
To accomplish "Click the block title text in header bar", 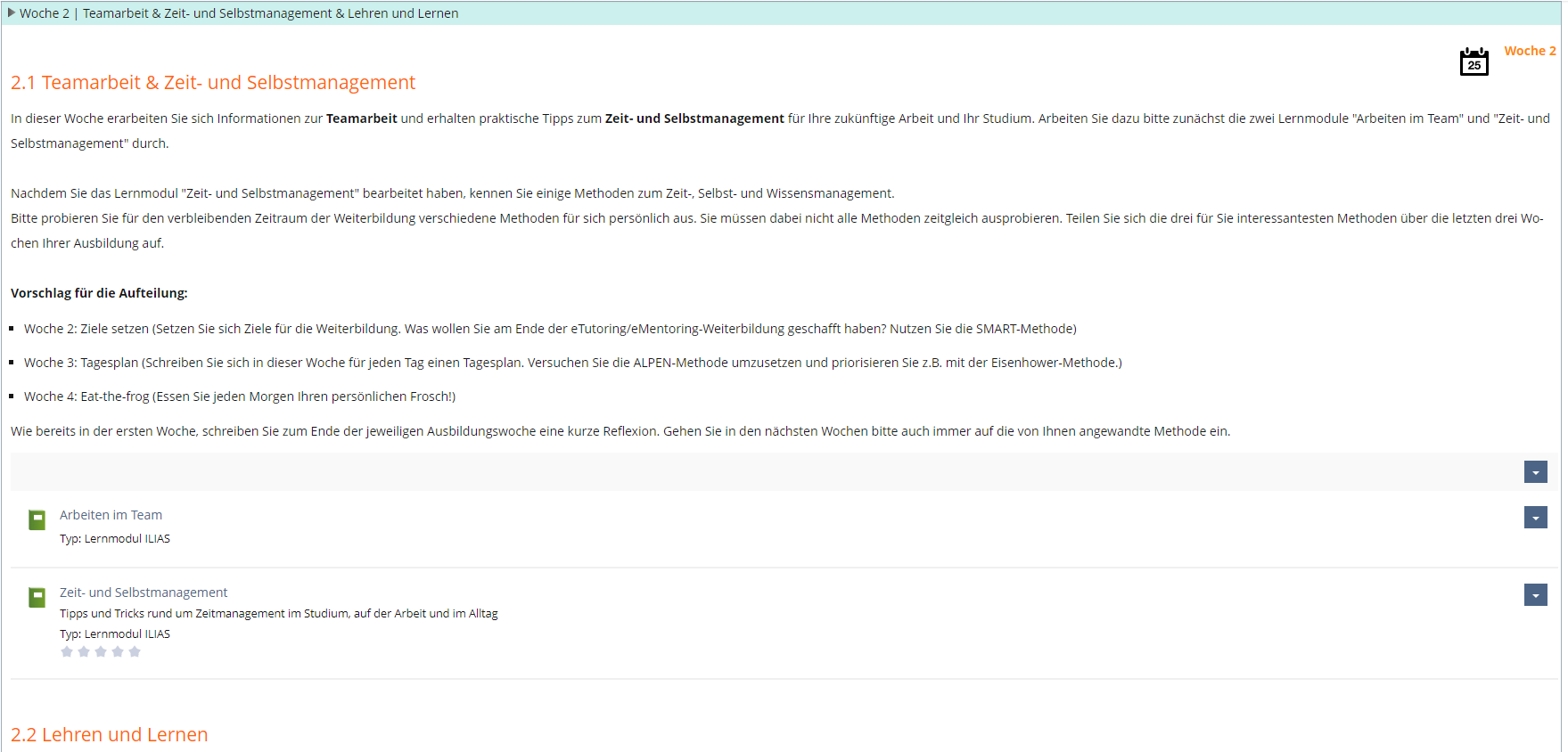I will (270, 13).
